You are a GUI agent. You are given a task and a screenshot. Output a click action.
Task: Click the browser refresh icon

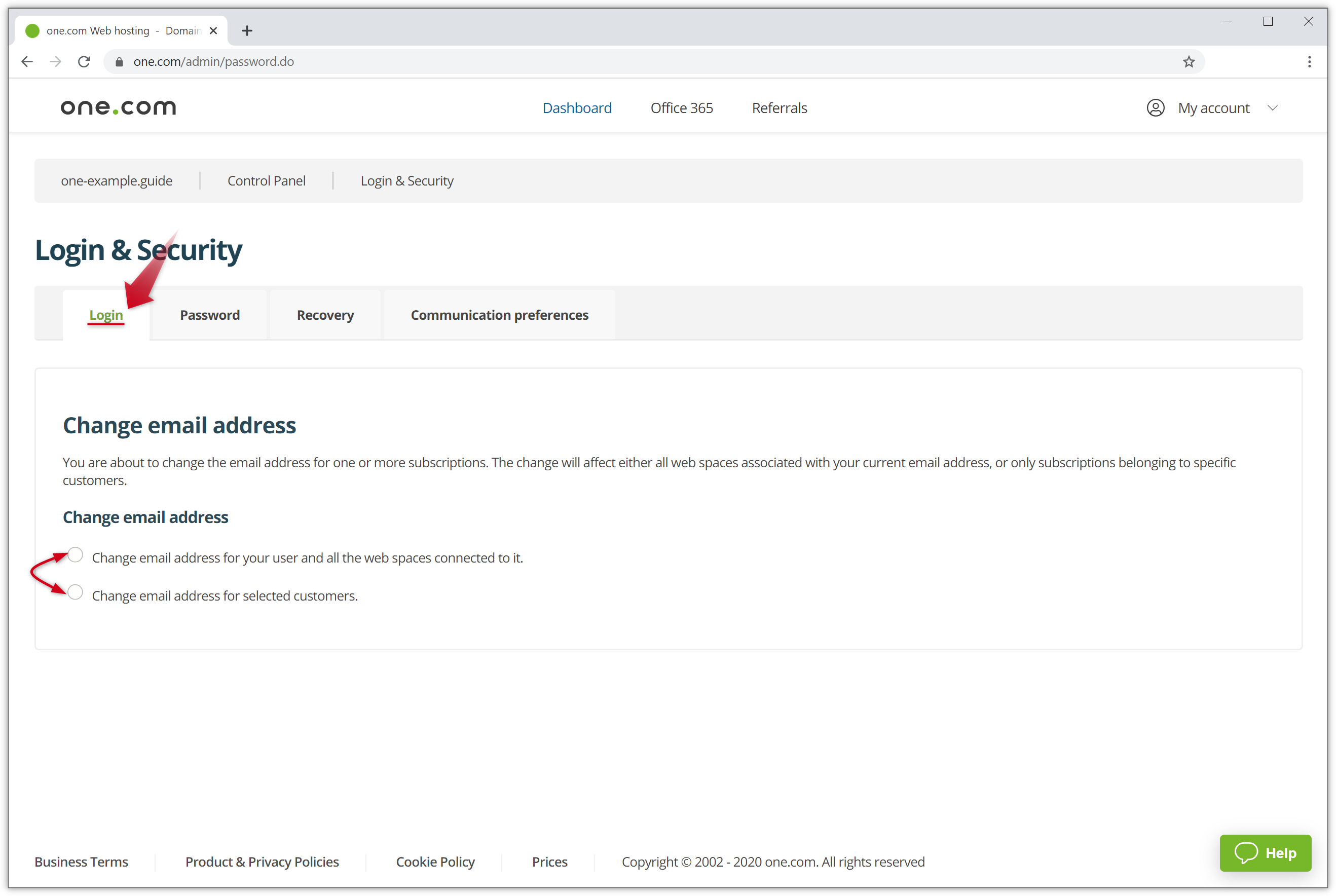pos(84,61)
